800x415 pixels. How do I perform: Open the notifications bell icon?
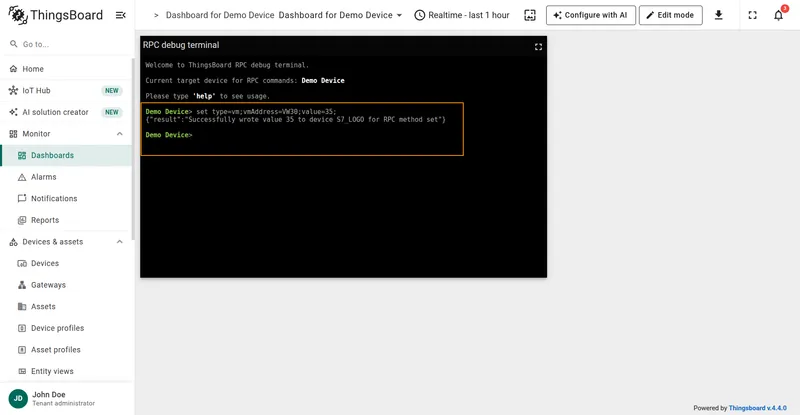click(x=779, y=15)
